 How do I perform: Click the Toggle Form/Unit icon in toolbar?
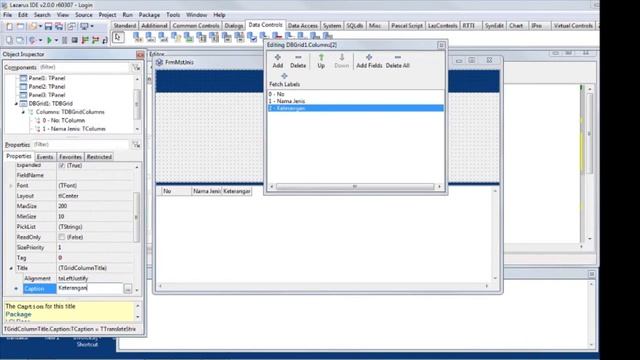(x=71, y=27)
